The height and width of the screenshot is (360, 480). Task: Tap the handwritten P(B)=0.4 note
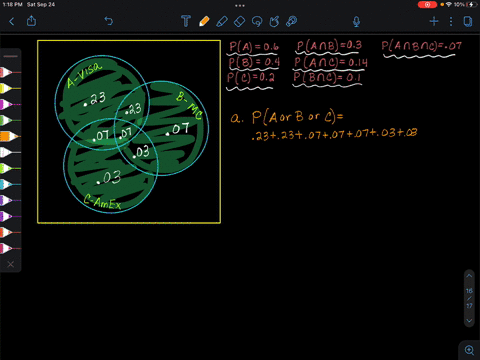point(254,62)
